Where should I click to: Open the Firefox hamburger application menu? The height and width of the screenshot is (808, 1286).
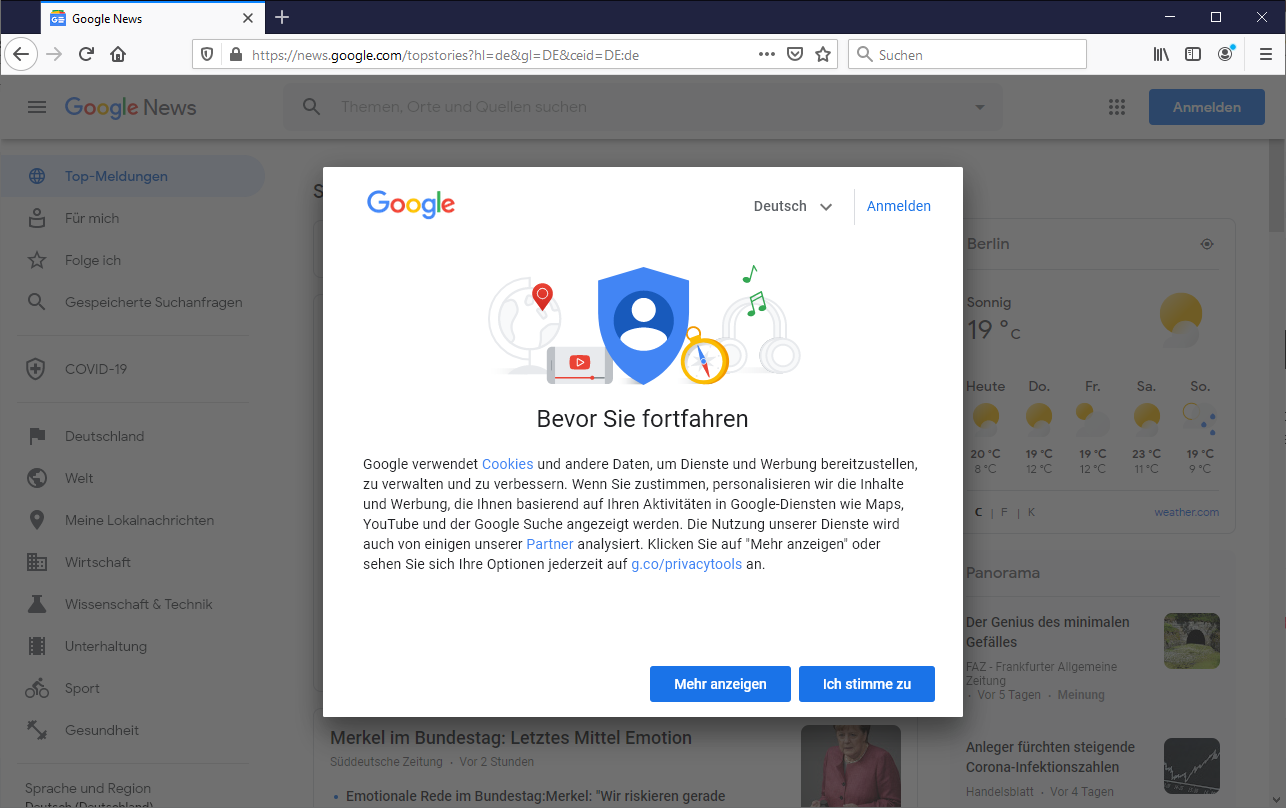tap(1265, 54)
